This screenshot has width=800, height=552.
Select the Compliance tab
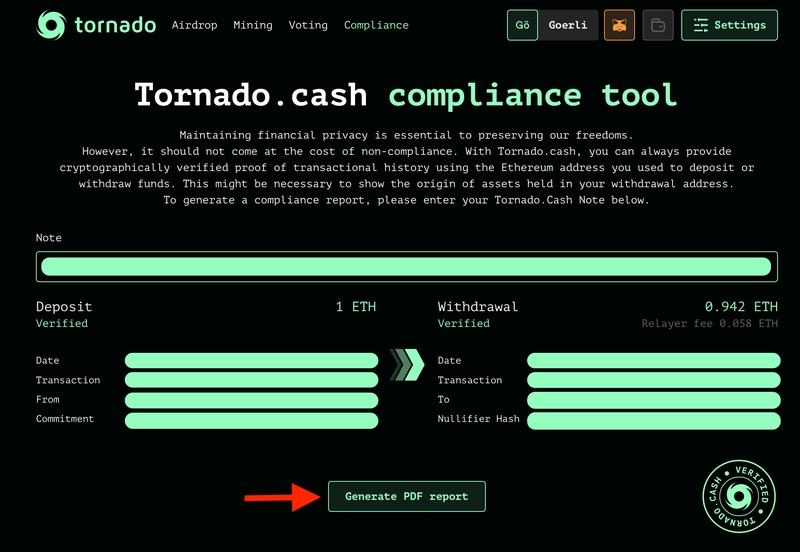(376, 25)
